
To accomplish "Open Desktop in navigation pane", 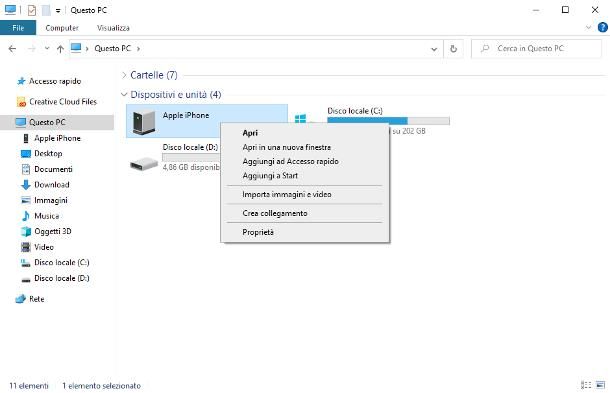I will [x=48, y=153].
